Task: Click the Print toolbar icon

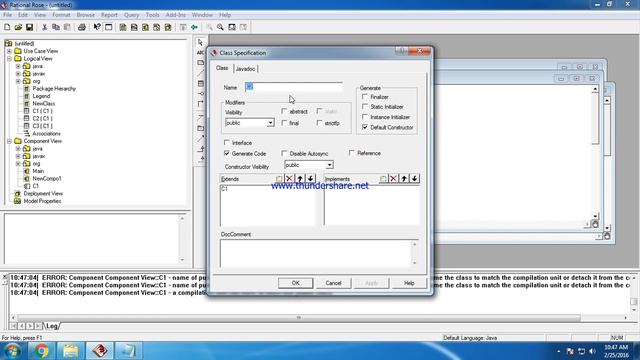Action: pos(82,27)
